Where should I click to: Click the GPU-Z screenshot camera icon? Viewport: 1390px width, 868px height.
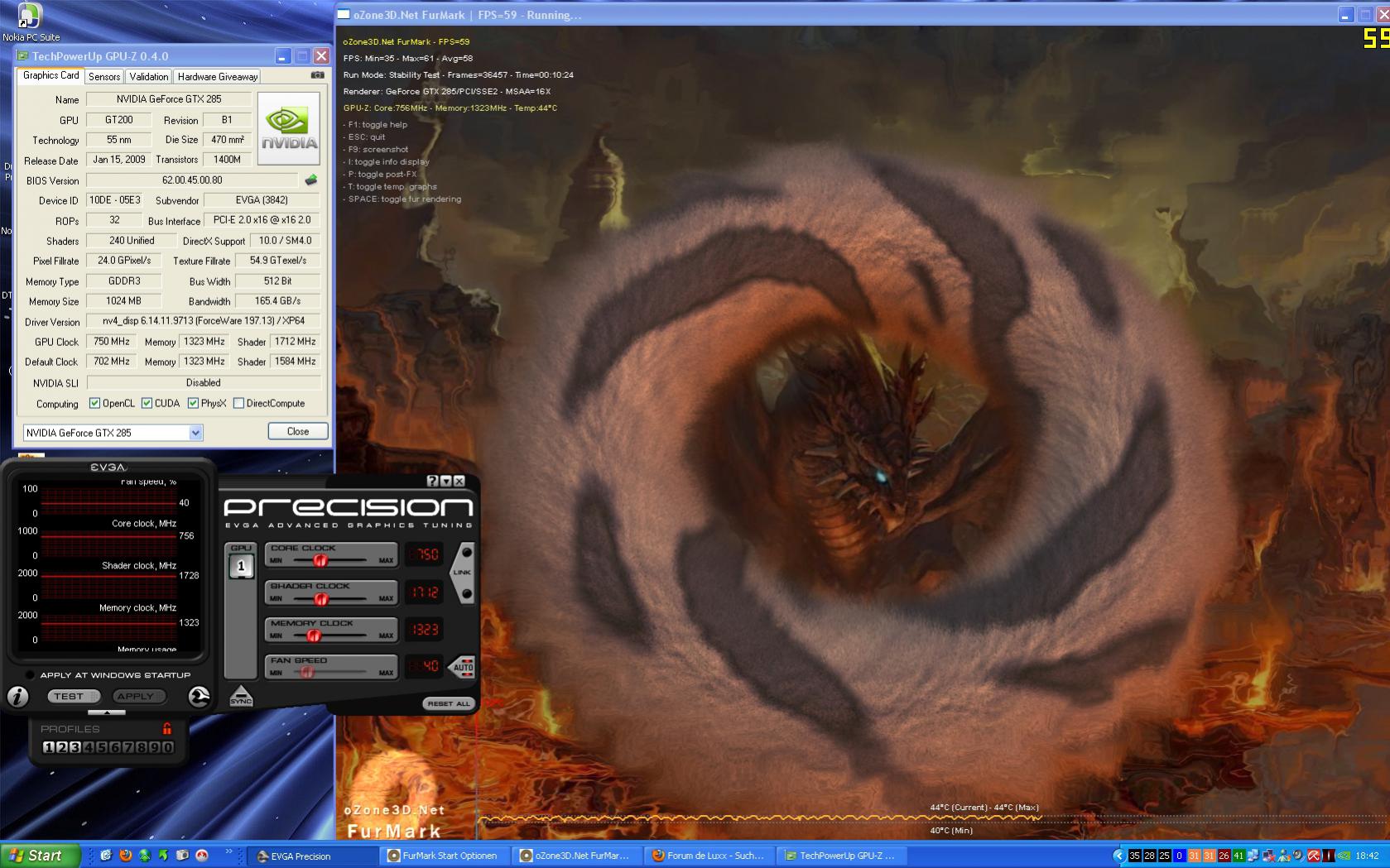[317, 75]
